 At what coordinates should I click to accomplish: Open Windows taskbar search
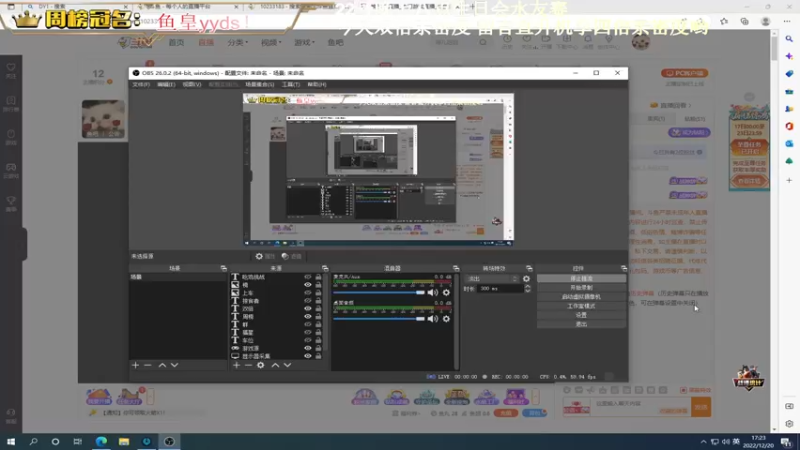(x=33, y=441)
